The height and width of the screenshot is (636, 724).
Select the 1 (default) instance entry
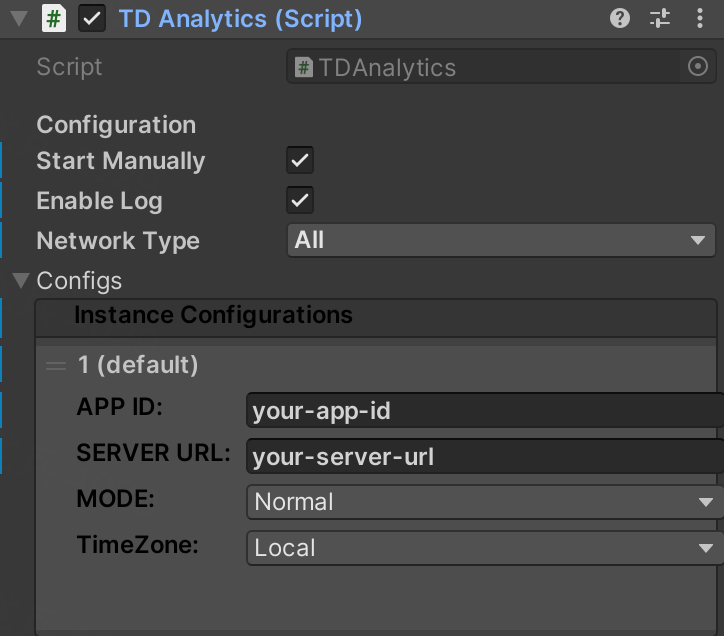138,366
